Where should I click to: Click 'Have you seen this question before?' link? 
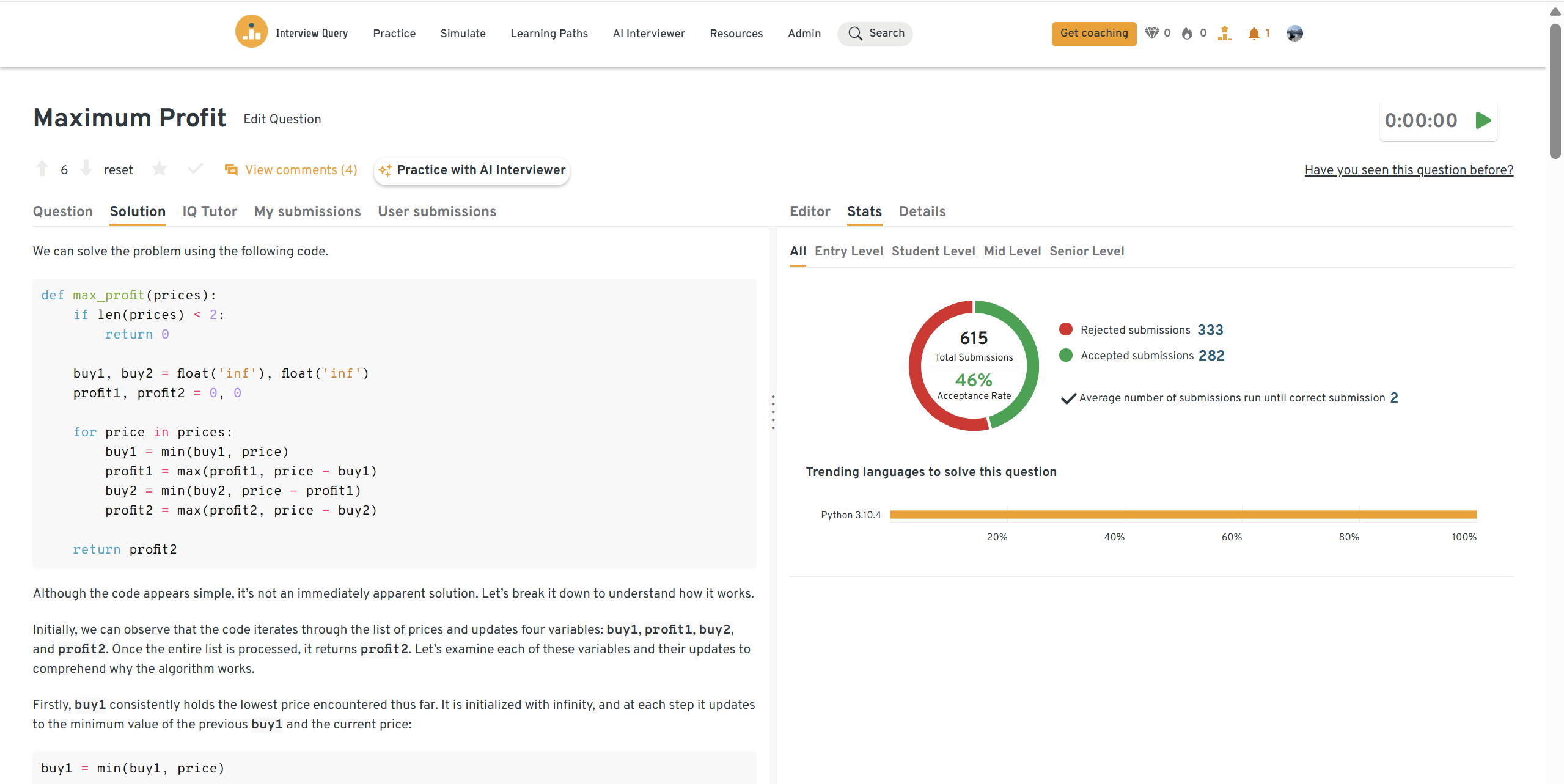click(1409, 170)
